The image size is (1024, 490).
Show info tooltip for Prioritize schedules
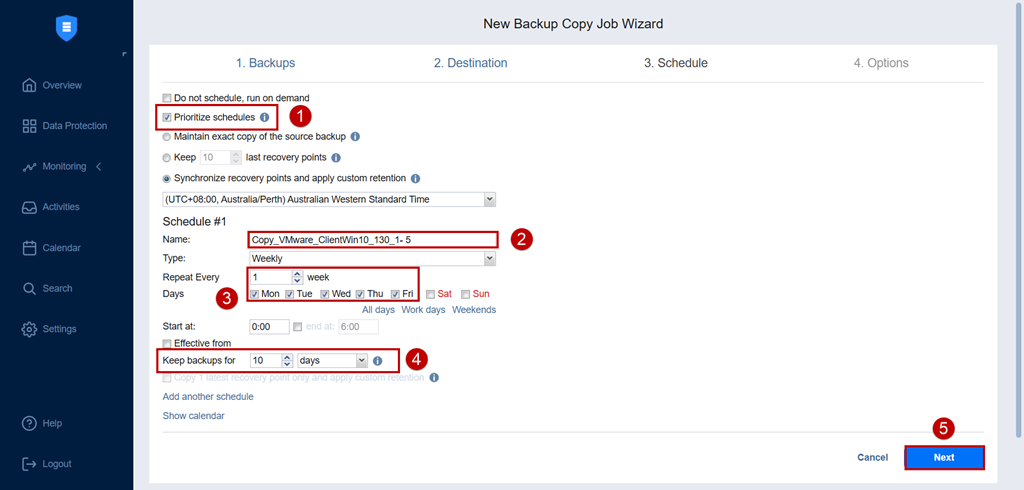(x=264, y=118)
